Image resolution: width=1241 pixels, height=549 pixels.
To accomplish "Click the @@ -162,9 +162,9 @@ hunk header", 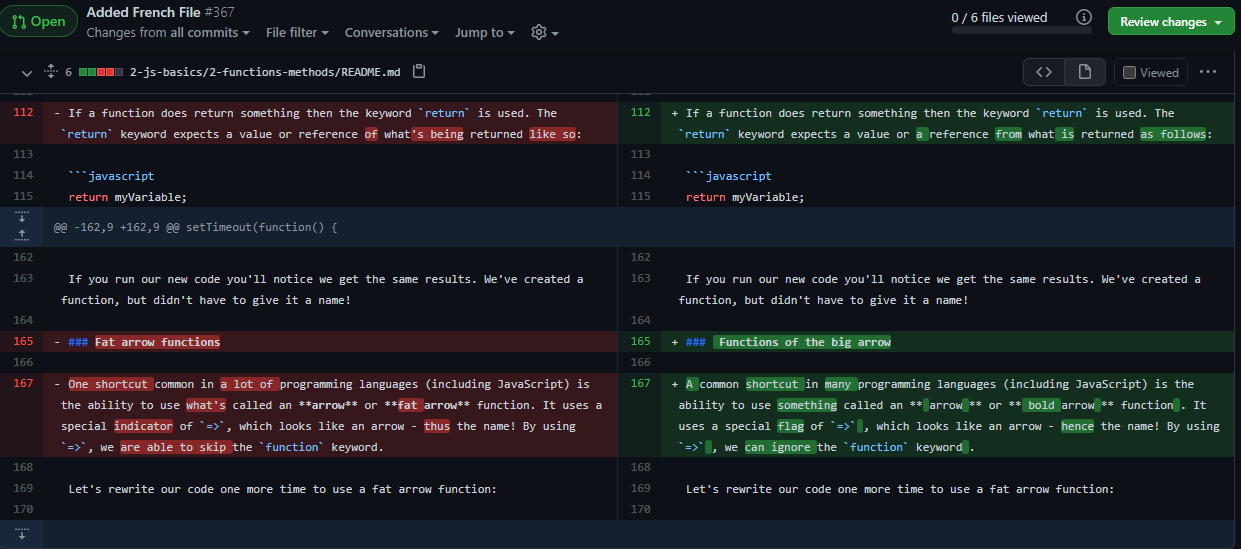I will pos(196,227).
